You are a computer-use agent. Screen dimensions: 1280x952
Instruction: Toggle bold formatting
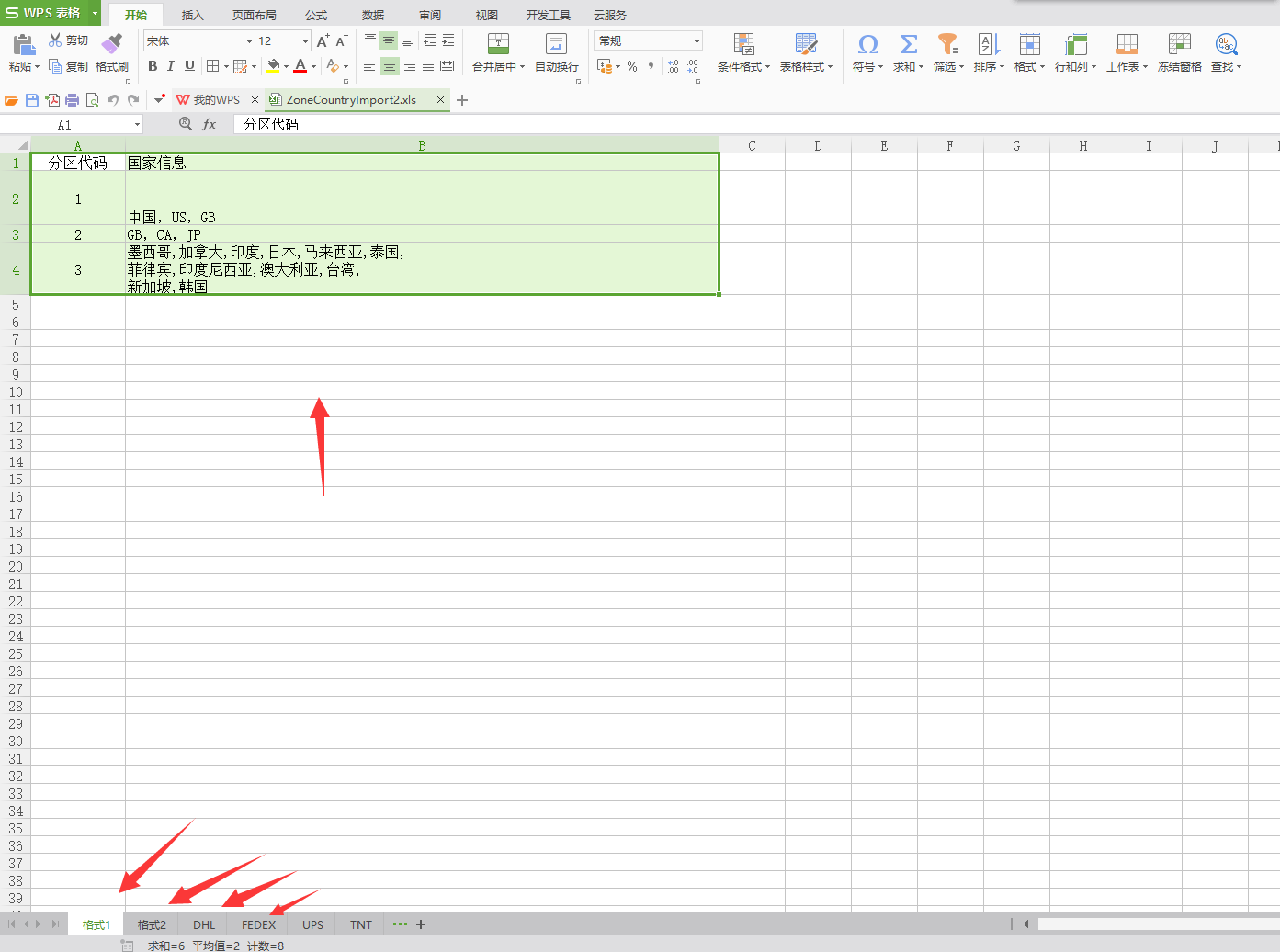pos(153,66)
